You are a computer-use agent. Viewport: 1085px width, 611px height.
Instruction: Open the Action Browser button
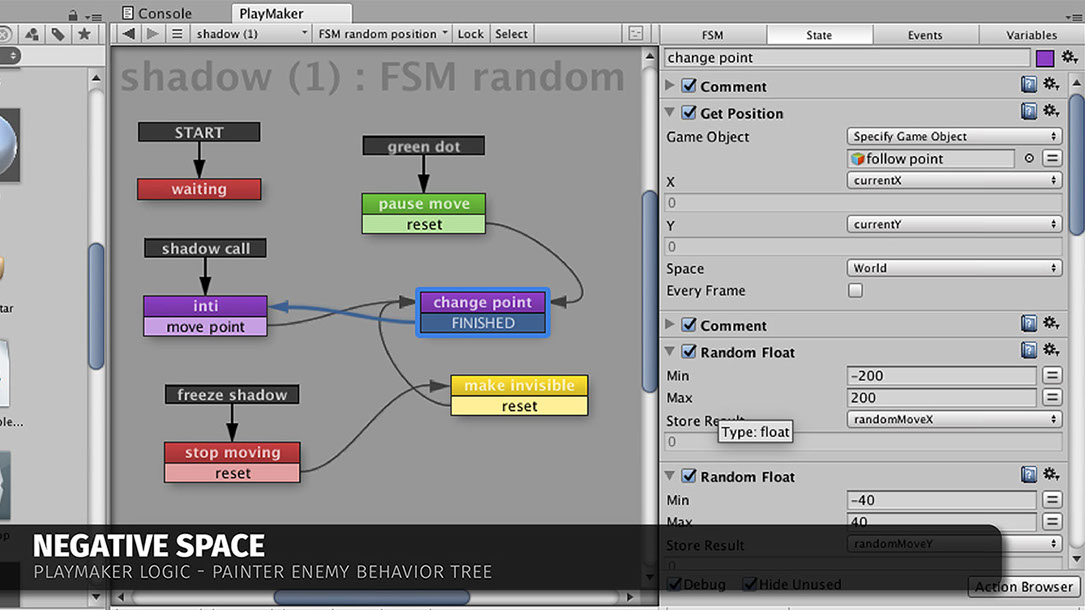[x=1024, y=587]
